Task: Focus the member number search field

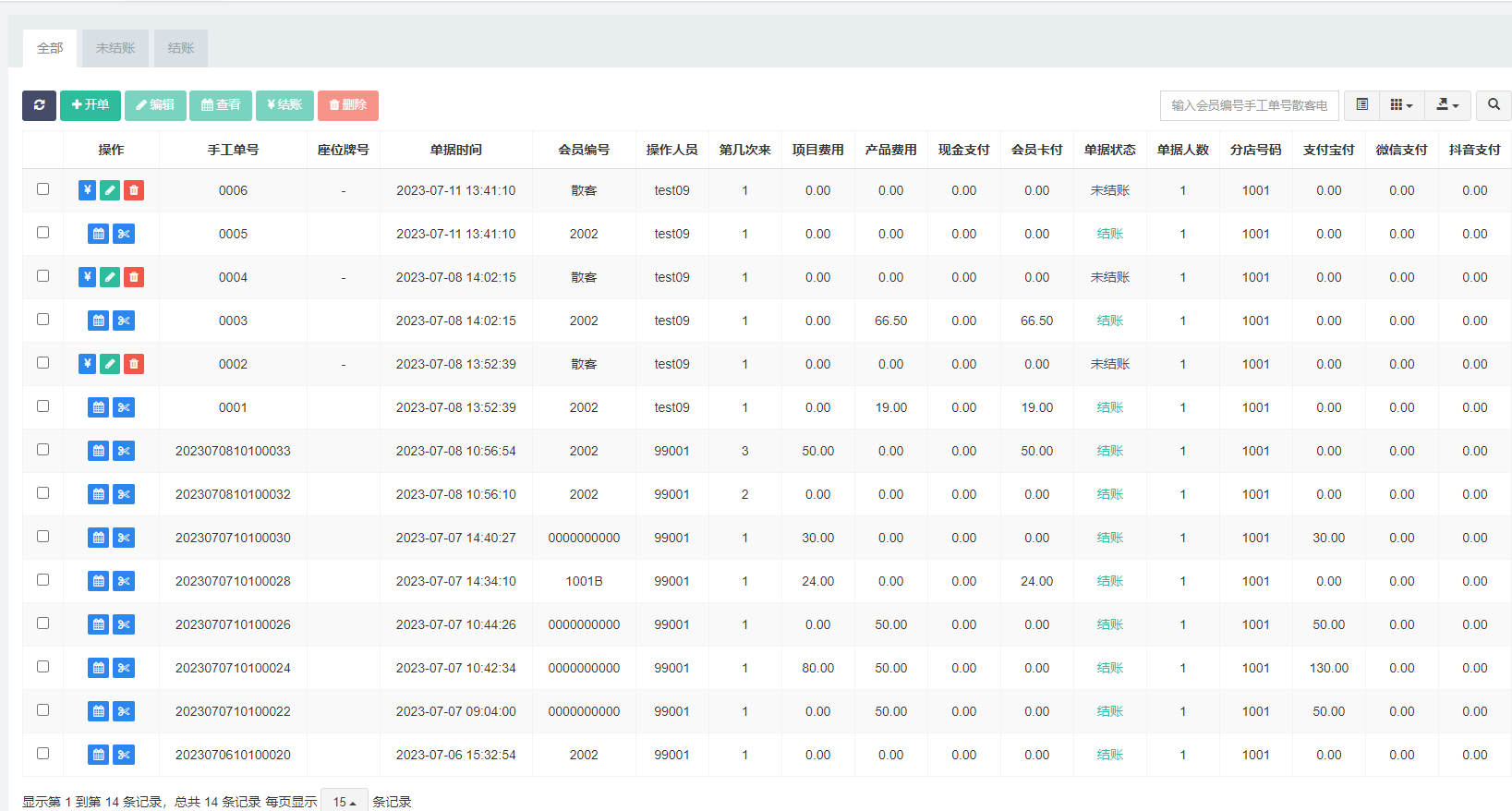Action: coord(1250,105)
